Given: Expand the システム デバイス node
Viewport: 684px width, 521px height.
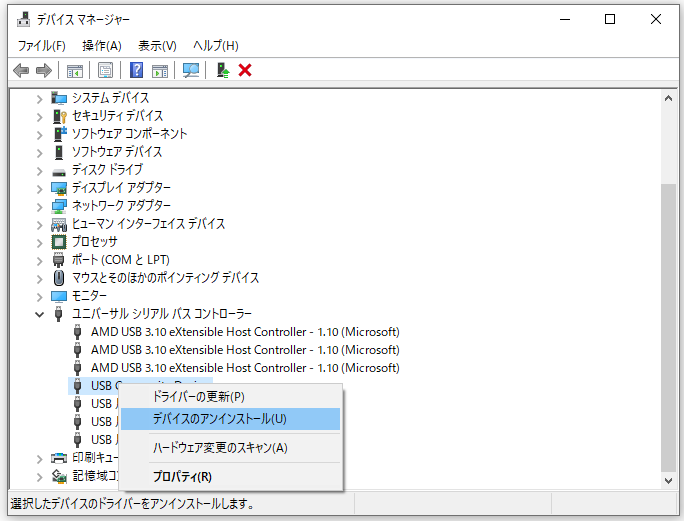Looking at the screenshot, I should 40,99.
